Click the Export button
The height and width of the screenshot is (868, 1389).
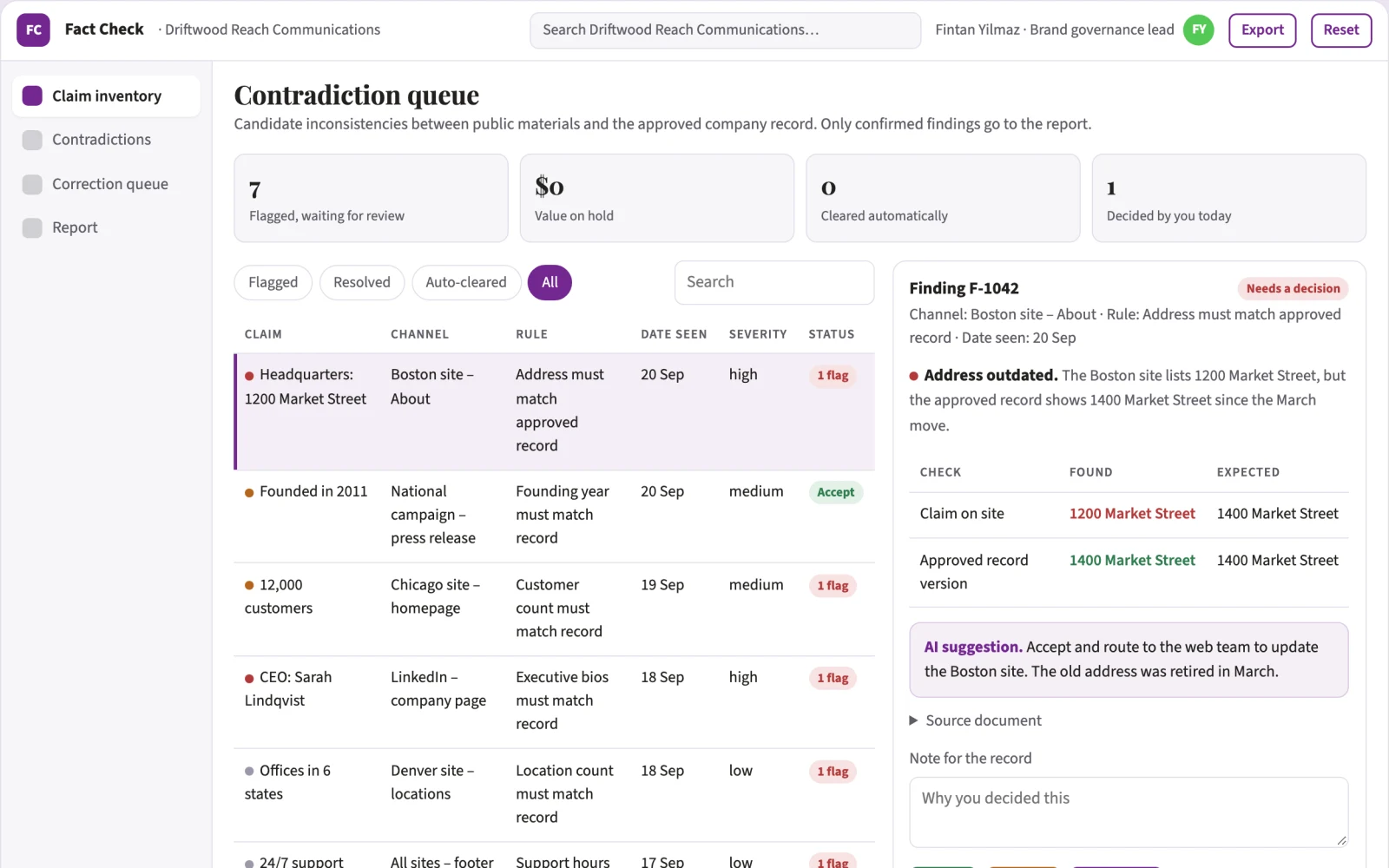click(1262, 30)
